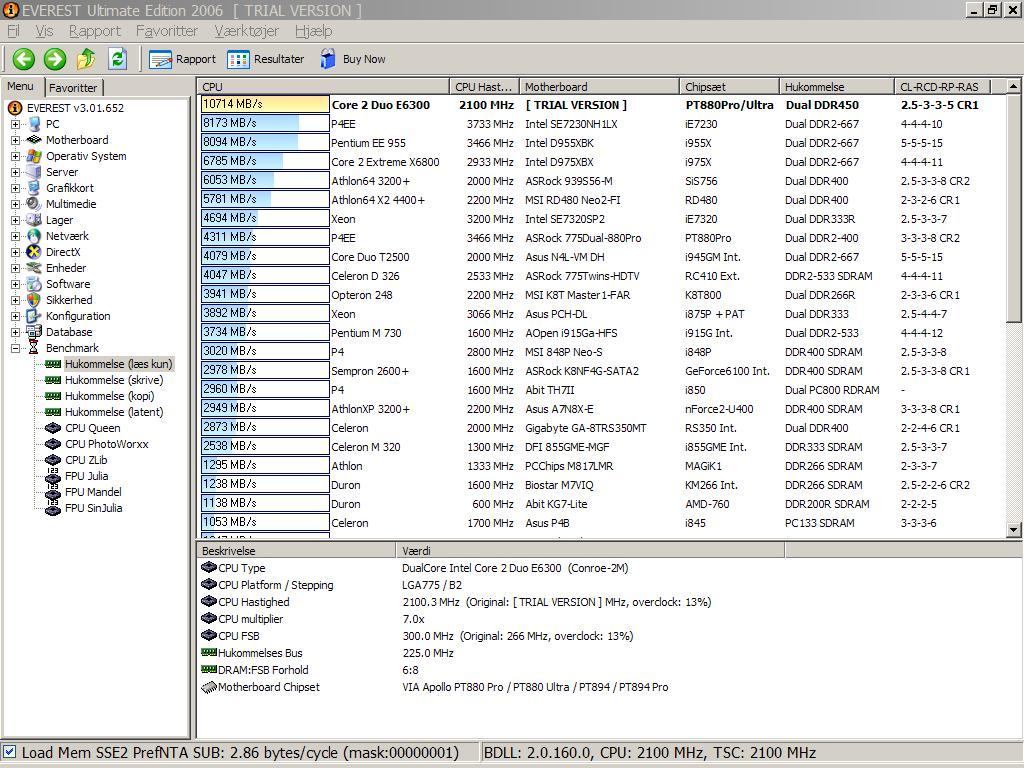Open the Vis menu
Screen dimensions: 1024x768
pos(44,31)
